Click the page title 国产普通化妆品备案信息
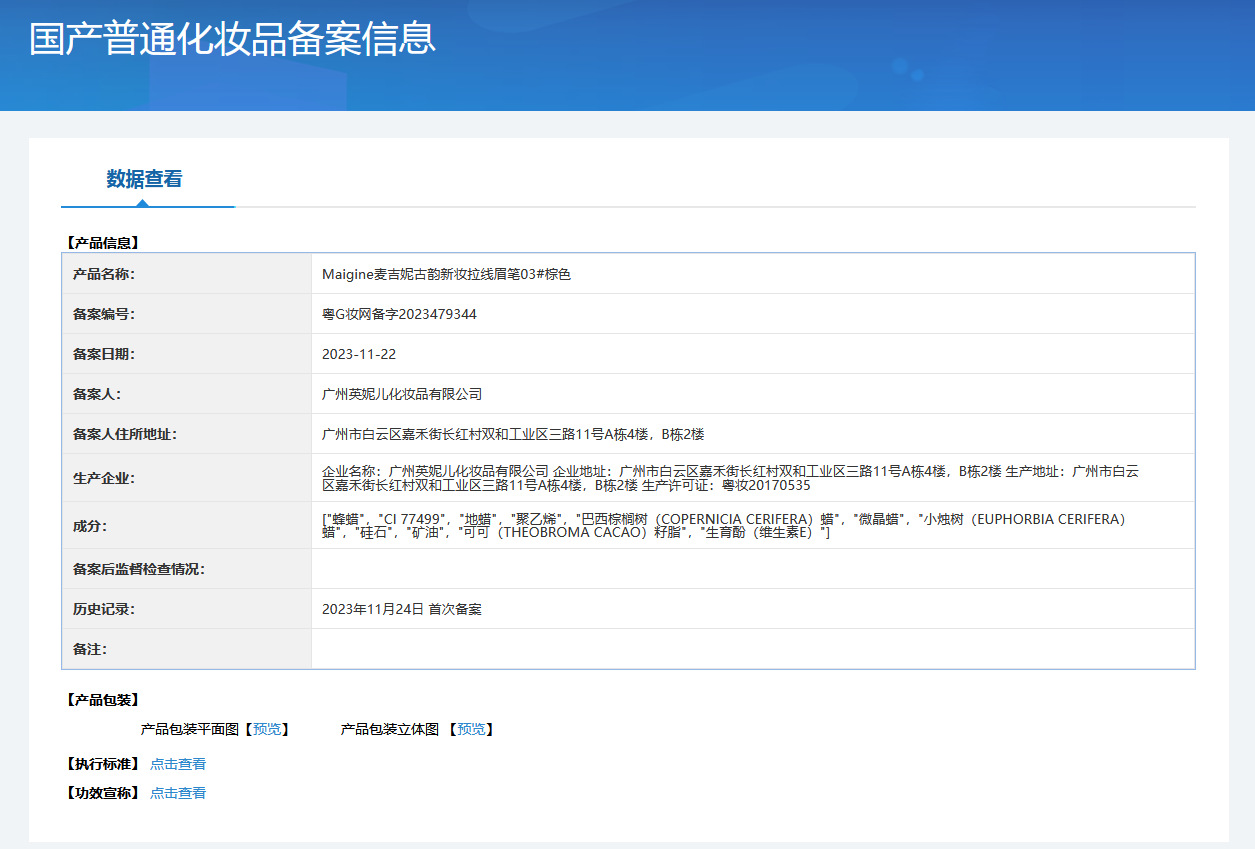 click(233, 39)
